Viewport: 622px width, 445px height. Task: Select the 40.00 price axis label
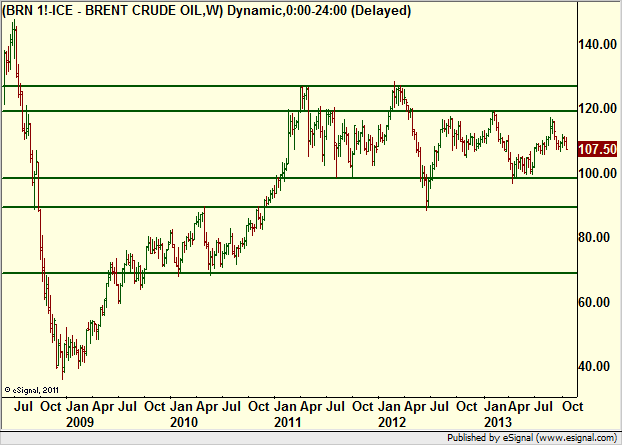594,366
